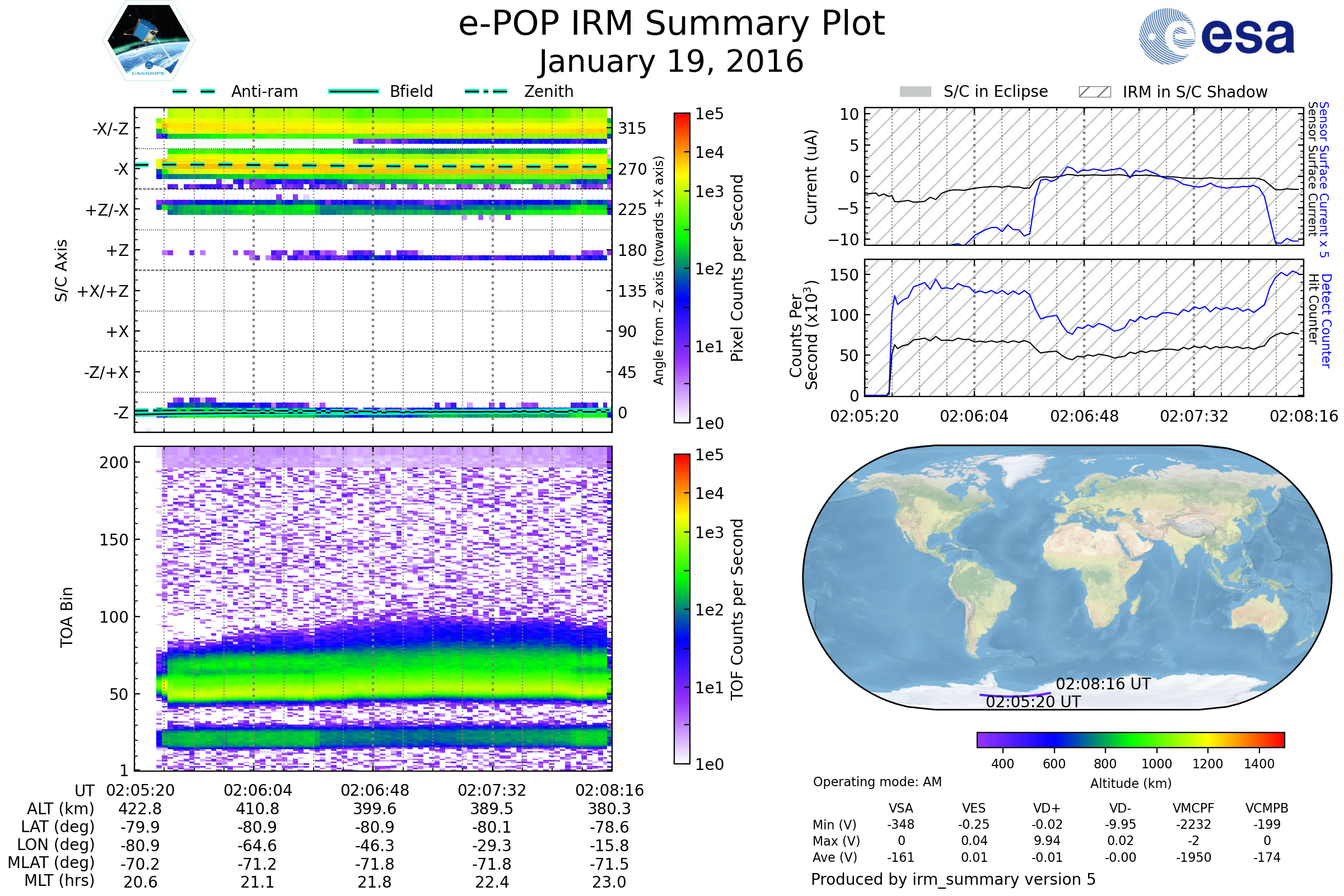Viewport: 1344px width, 896px height.
Task: Click the world map thumbnail
Action: pos(1066,577)
